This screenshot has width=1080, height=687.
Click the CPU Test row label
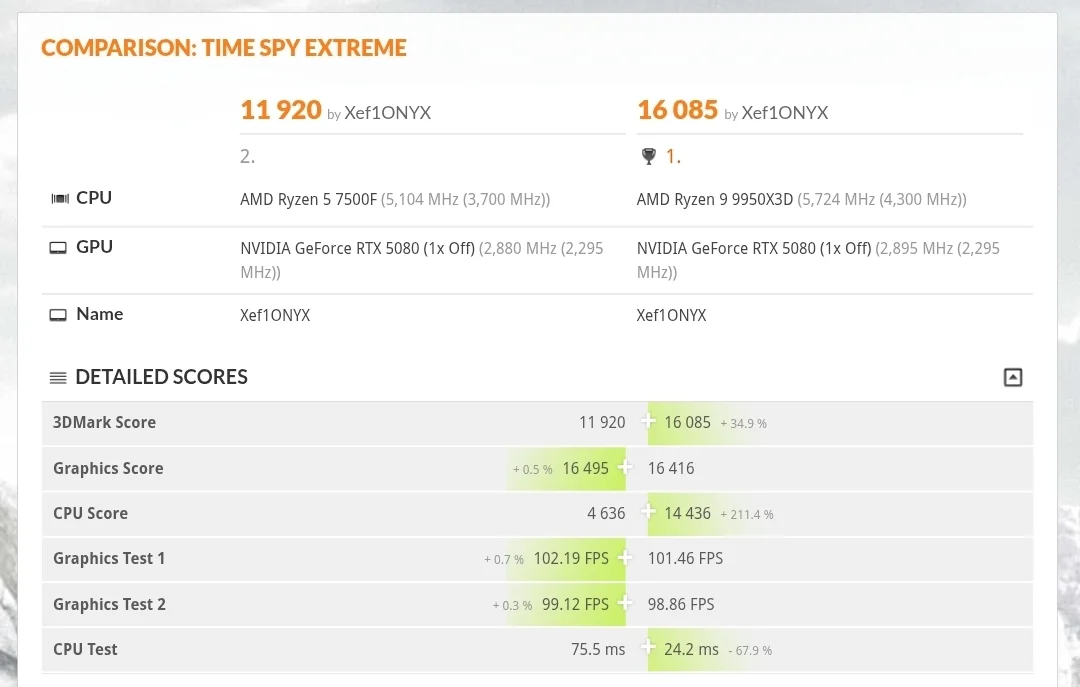click(85, 649)
